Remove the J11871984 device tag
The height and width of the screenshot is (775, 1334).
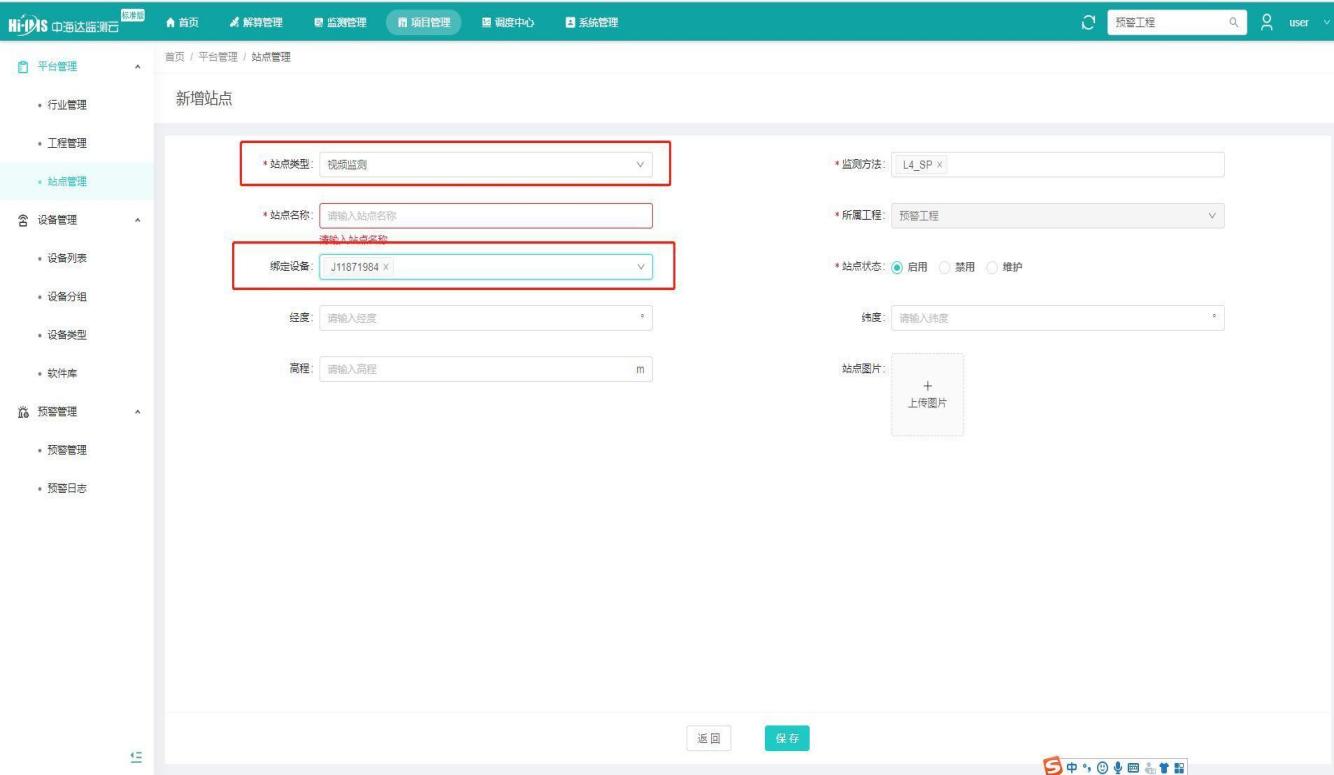pyautogui.click(x=386, y=267)
